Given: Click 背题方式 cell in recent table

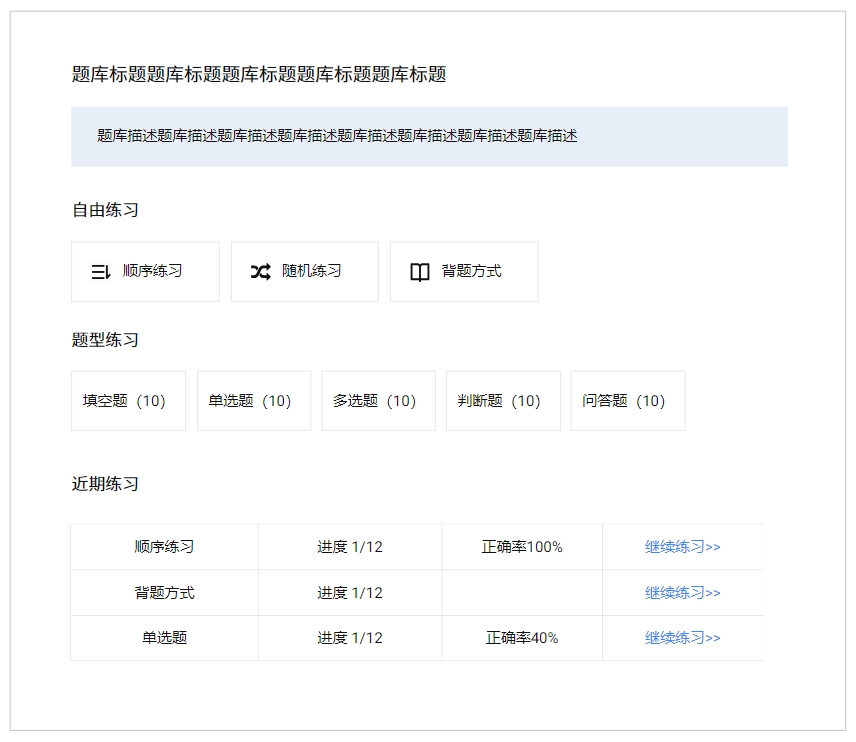Looking at the screenshot, I should click(x=164, y=592).
